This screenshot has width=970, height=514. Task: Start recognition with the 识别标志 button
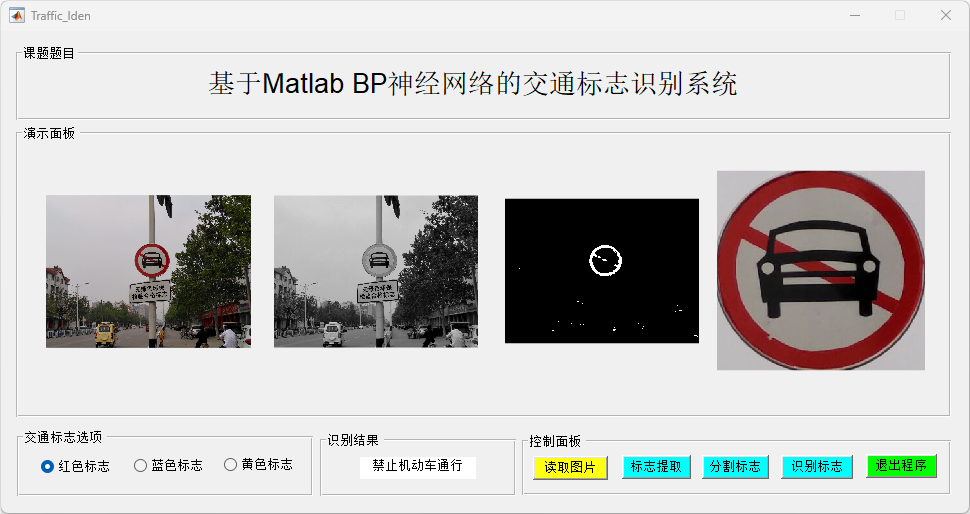click(x=817, y=467)
